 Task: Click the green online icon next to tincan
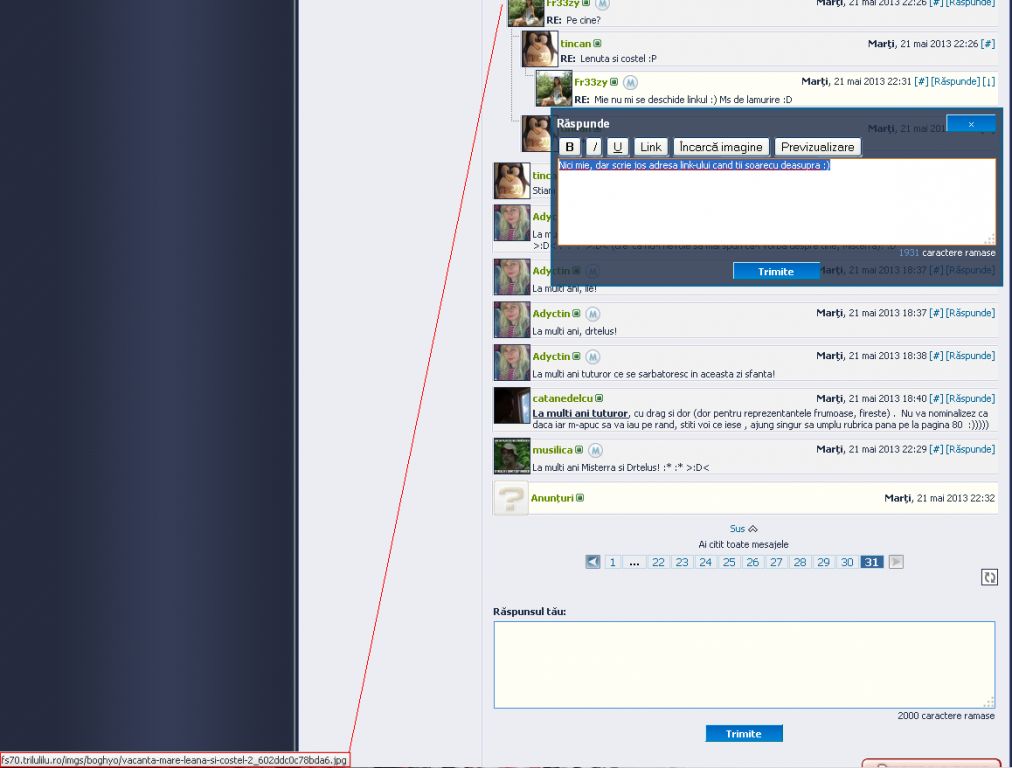[x=597, y=44]
